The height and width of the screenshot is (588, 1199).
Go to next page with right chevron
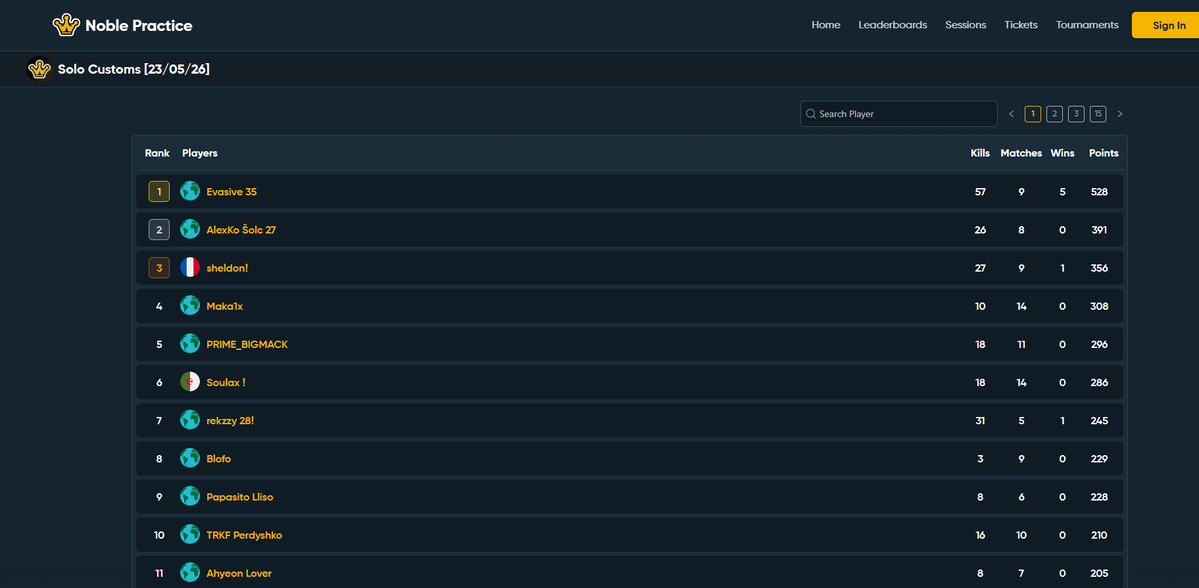(x=1120, y=114)
